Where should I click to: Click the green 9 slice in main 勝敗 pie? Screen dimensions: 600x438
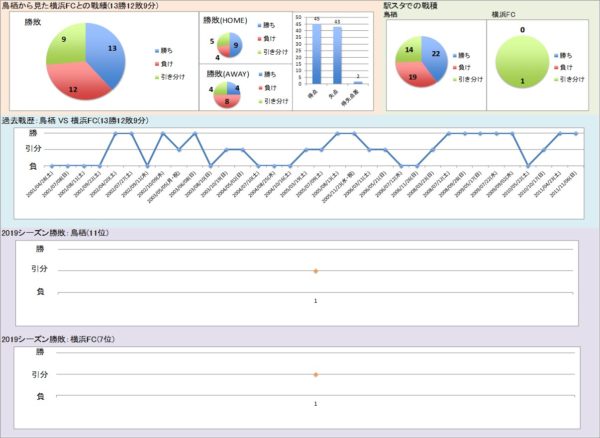point(67,44)
